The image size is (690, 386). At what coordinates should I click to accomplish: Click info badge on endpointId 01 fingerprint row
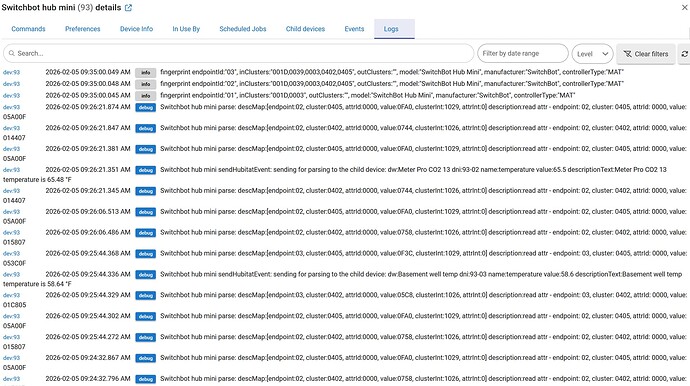coord(146,96)
